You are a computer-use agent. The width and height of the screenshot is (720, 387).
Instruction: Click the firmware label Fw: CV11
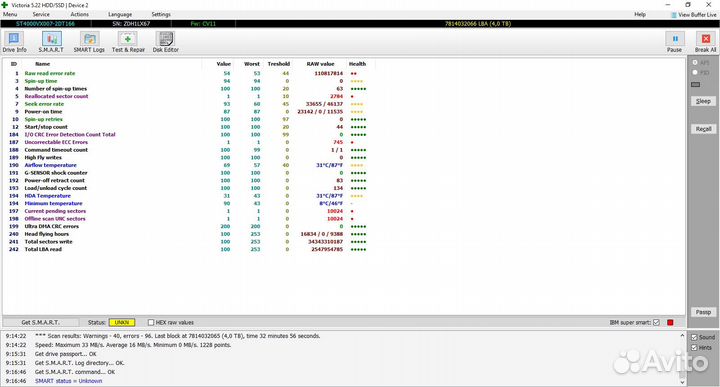click(202, 23)
